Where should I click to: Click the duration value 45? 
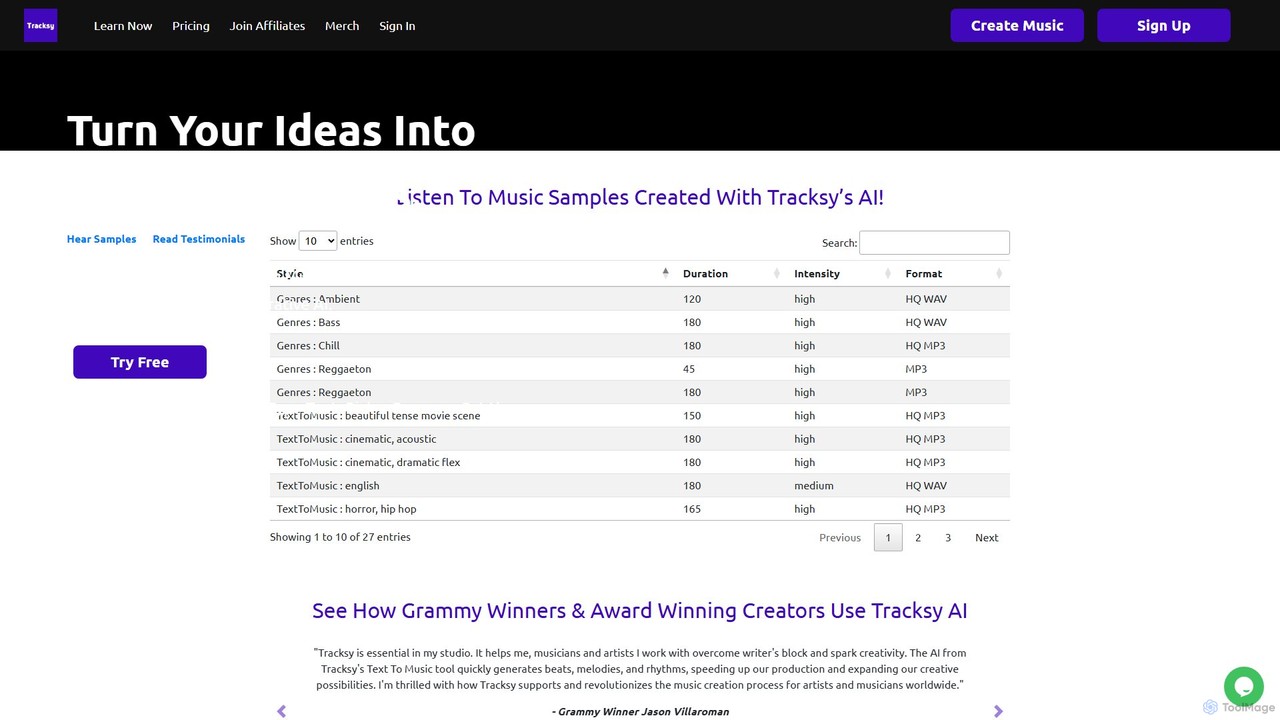(x=689, y=369)
